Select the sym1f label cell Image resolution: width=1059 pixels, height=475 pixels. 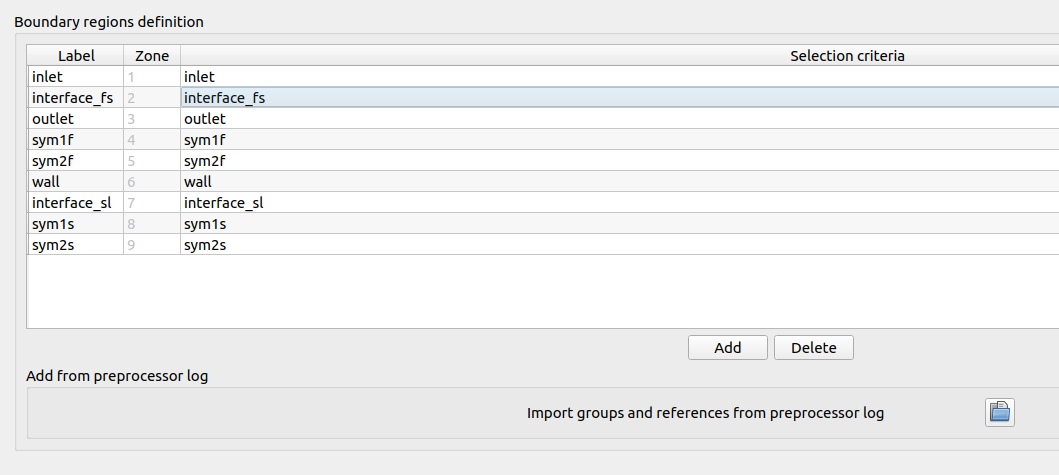tap(75, 140)
